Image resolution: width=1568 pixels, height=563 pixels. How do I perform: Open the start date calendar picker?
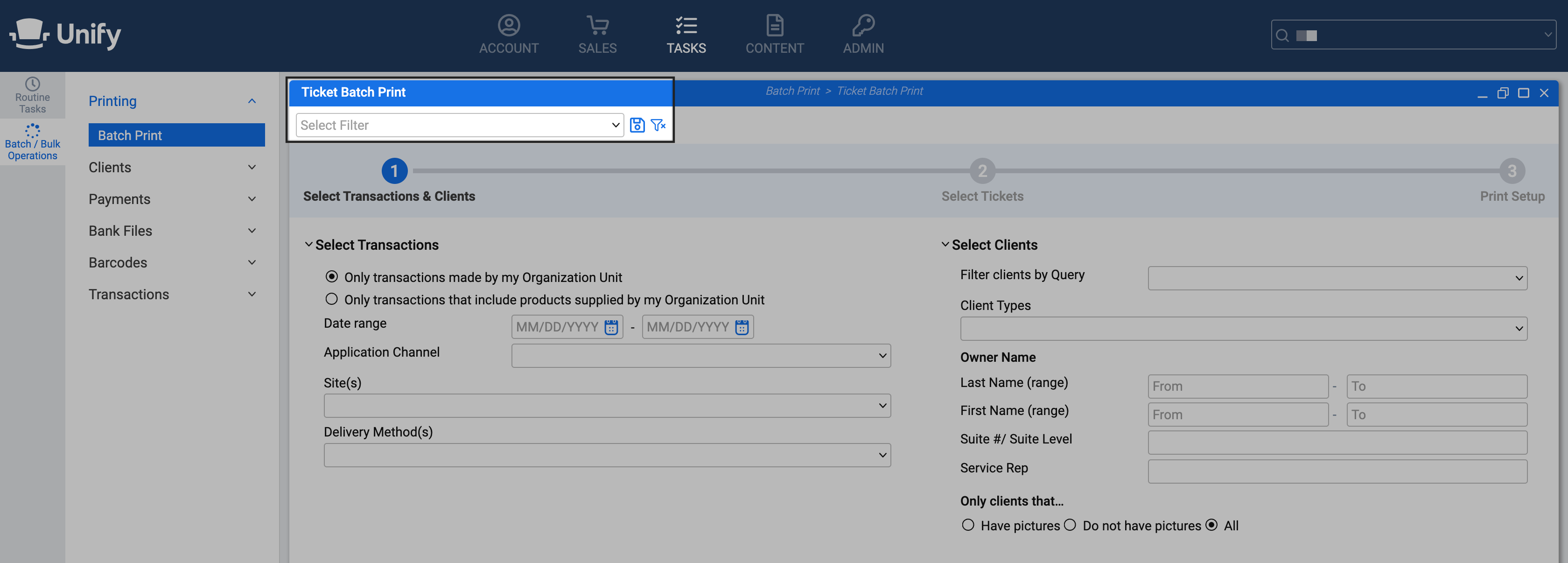611,327
